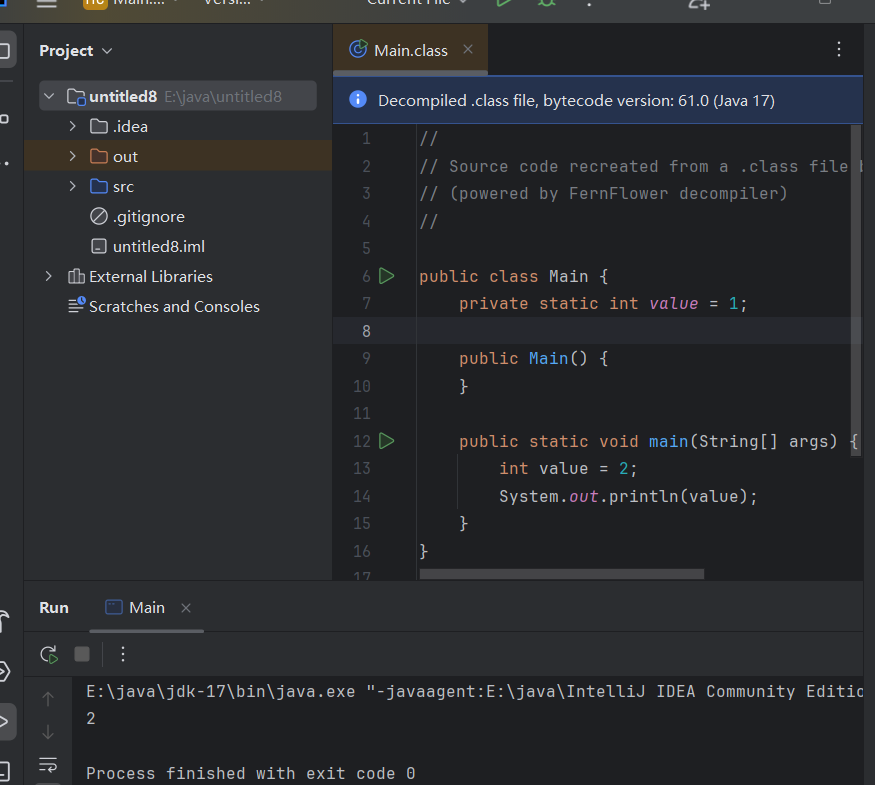Click 'int value = 2' declaration on line 13
875x785 pixels.
click(568, 468)
